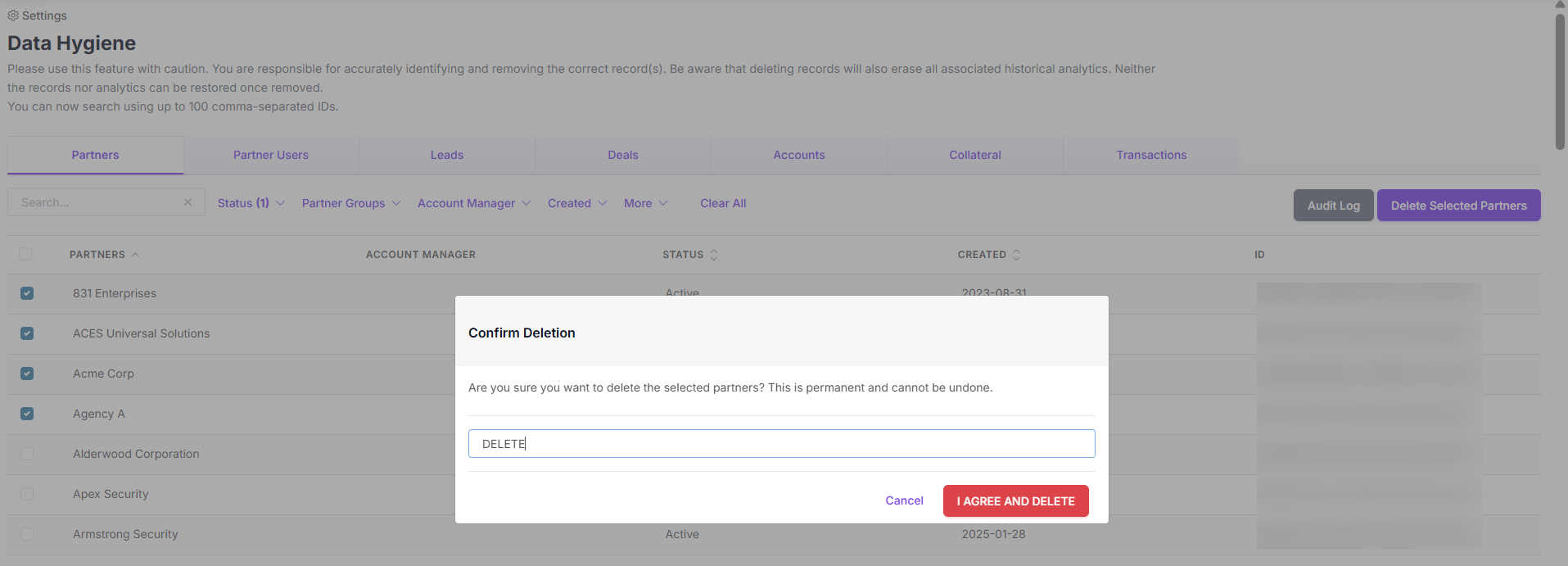1568x566 pixels.
Task: Check the Apex Security checkbox
Action: click(x=27, y=494)
